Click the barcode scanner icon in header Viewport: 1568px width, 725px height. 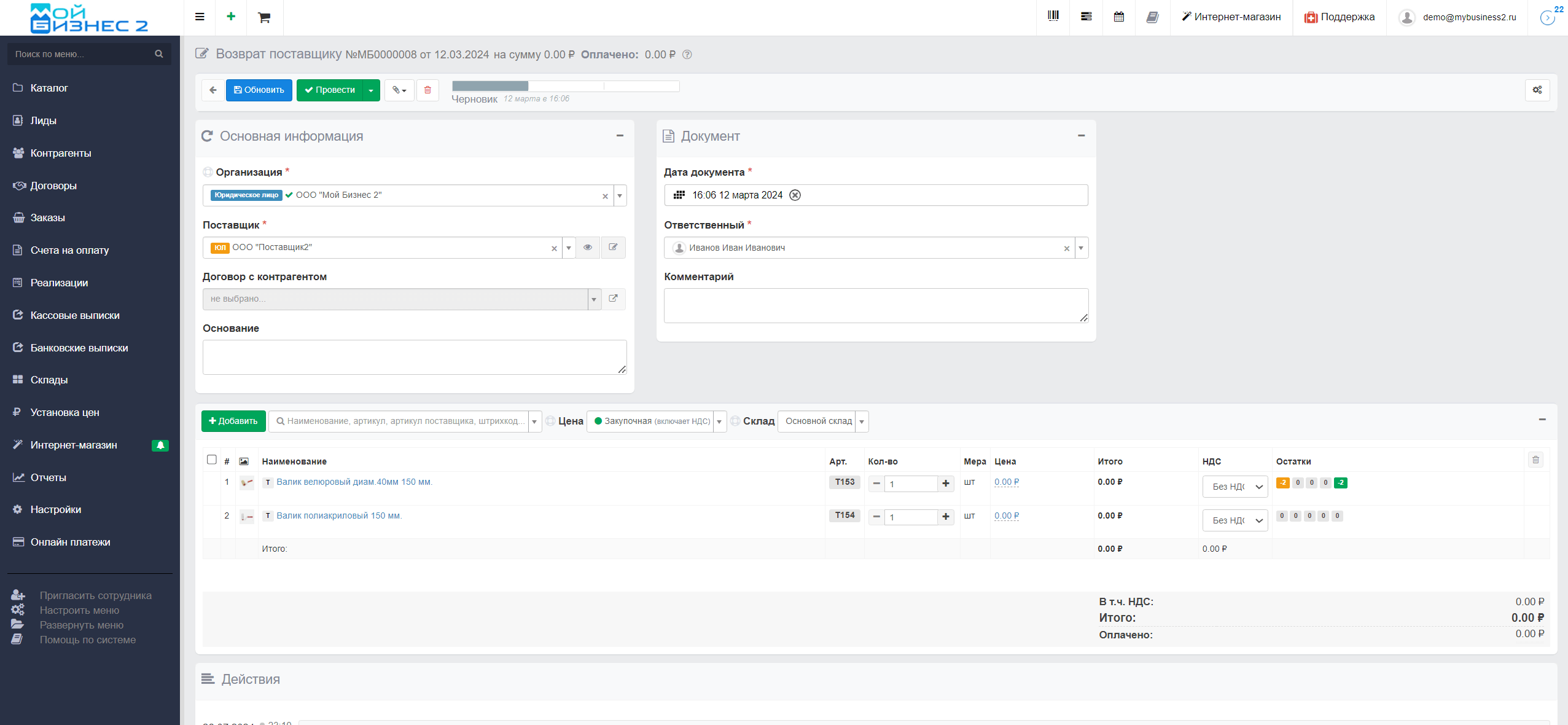1053,17
